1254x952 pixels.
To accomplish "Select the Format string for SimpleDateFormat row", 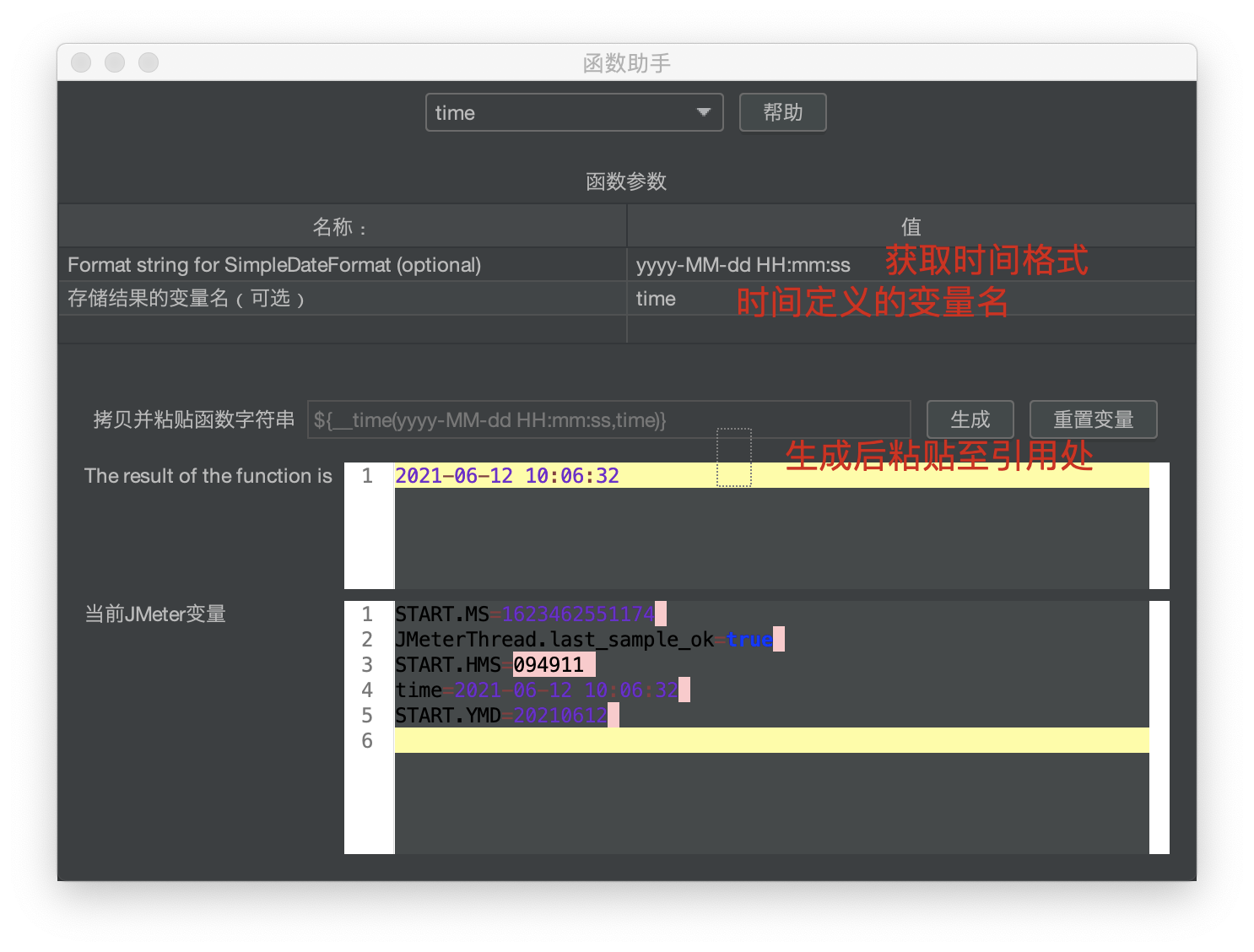I will (274, 264).
